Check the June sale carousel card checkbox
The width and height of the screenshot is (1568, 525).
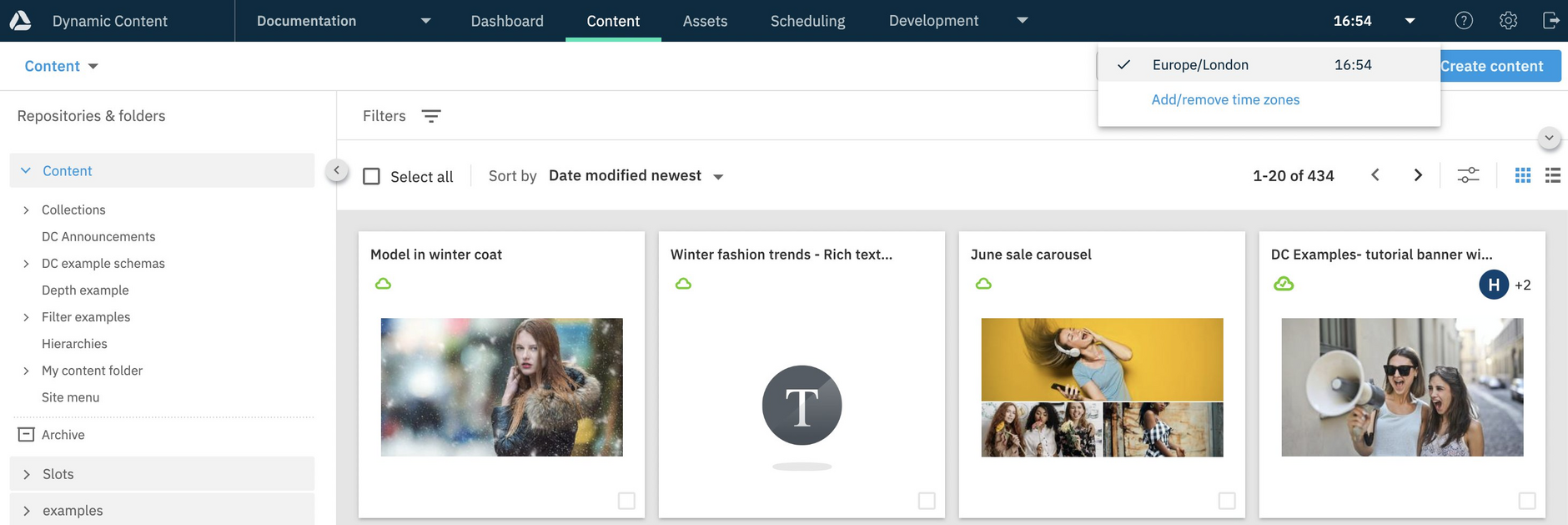(x=1227, y=501)
